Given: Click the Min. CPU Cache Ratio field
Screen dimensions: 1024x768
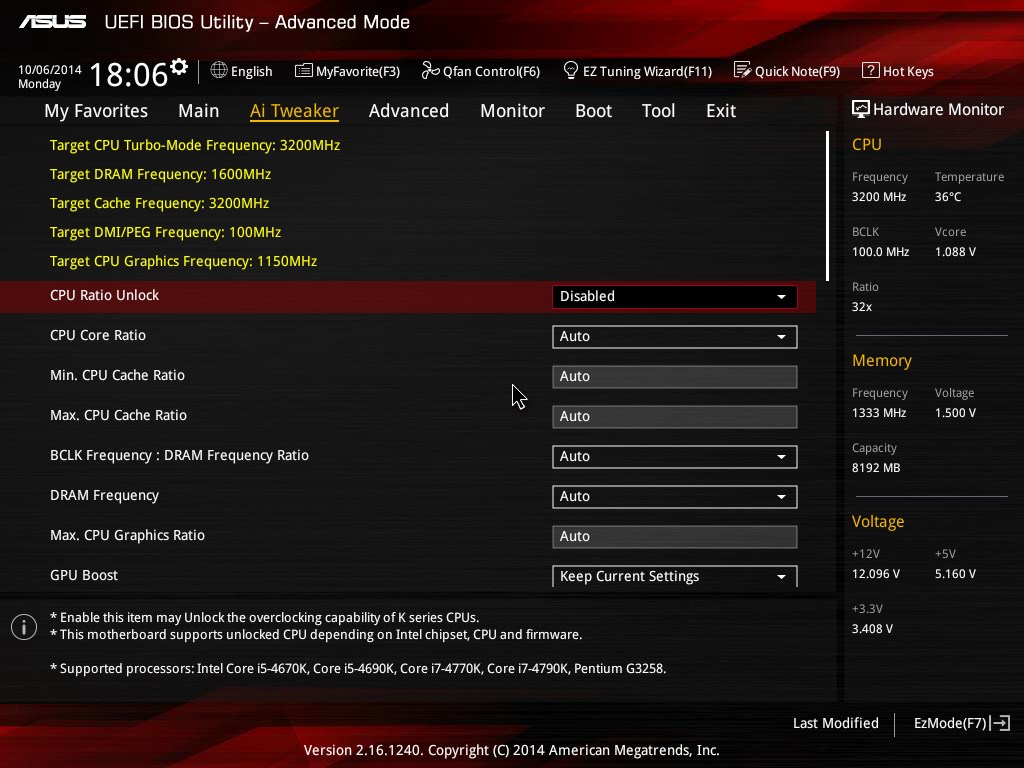Looking at the screenshot, I should [675, 377].
